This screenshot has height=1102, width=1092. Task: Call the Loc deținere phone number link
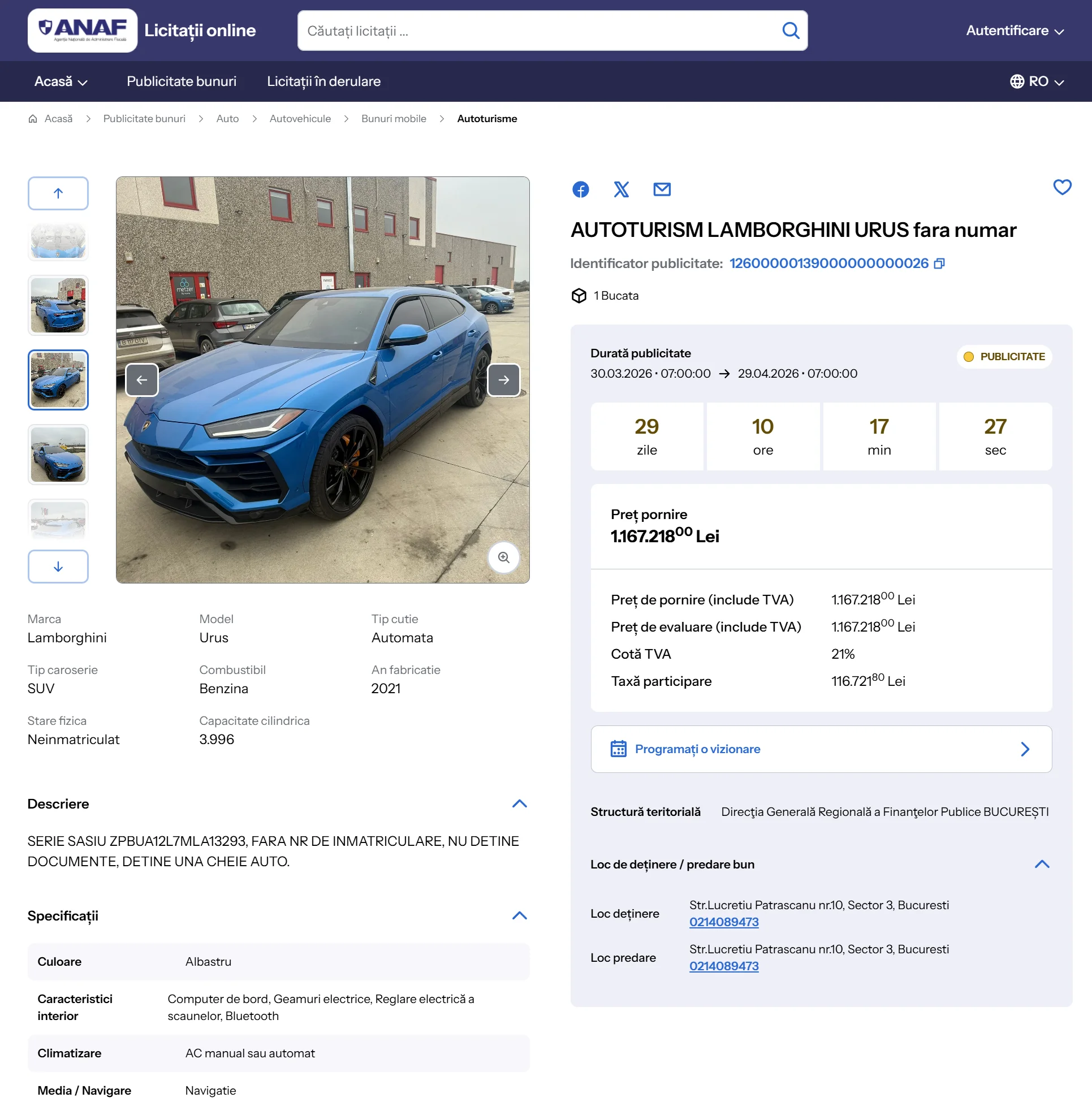pos(723,922)
